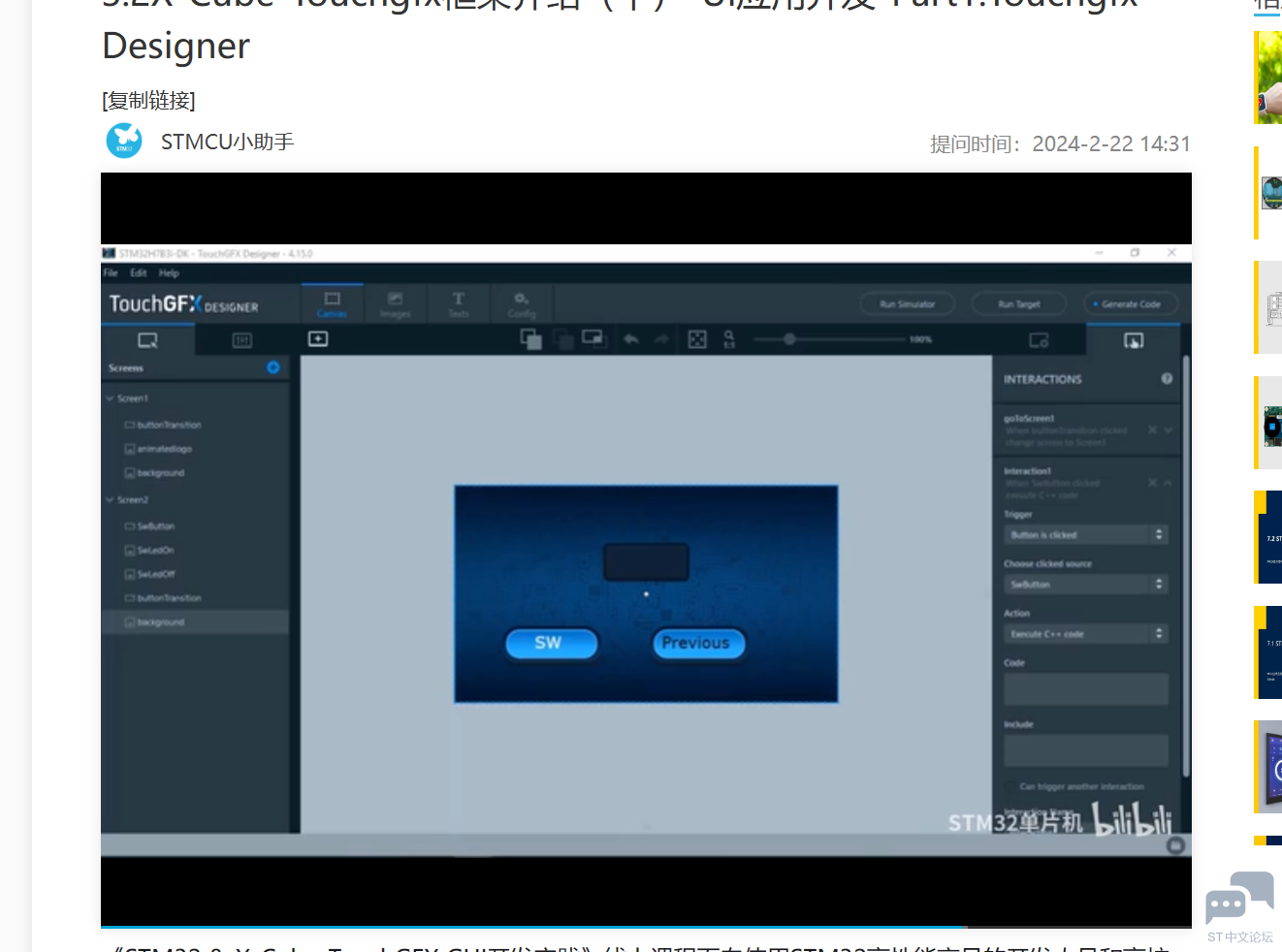Add a new screen with the blue plus
This screenshot has height=952, width=1282.
coord(273,367)
